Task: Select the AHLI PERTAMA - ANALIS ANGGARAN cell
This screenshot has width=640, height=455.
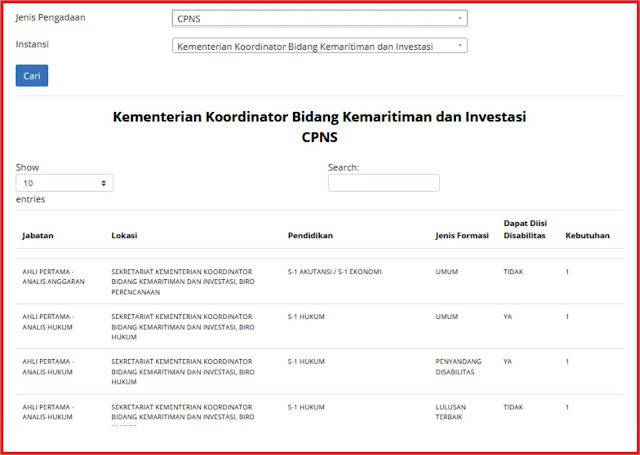Action: 53,277
